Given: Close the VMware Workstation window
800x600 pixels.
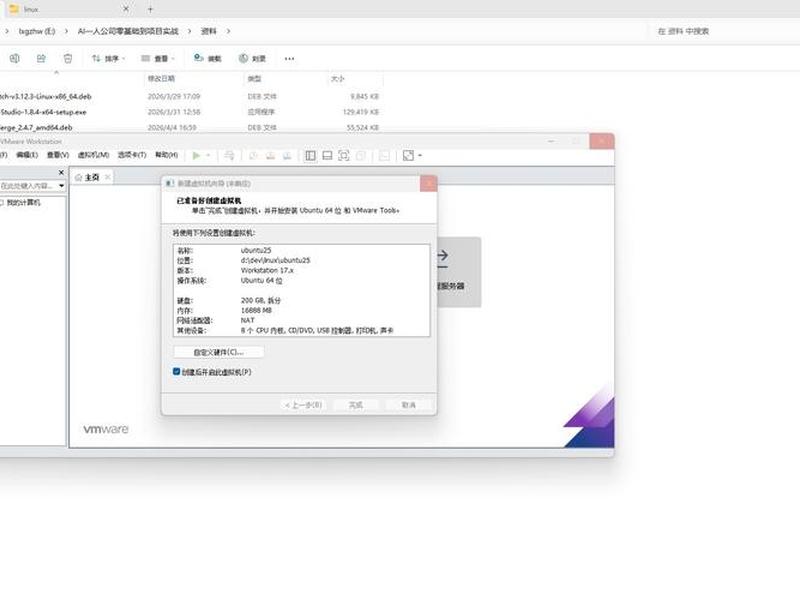Looking at the screenshot, I should coord(602,141).
